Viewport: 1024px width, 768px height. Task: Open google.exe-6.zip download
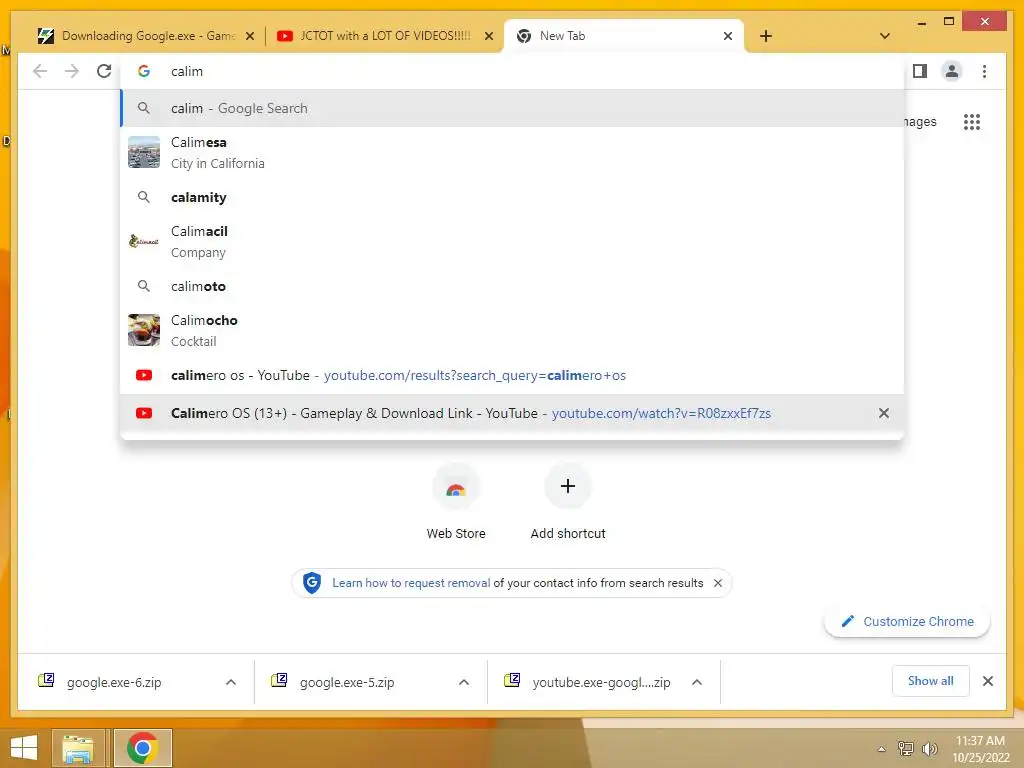pyautogui.click(x=114, y=682)
